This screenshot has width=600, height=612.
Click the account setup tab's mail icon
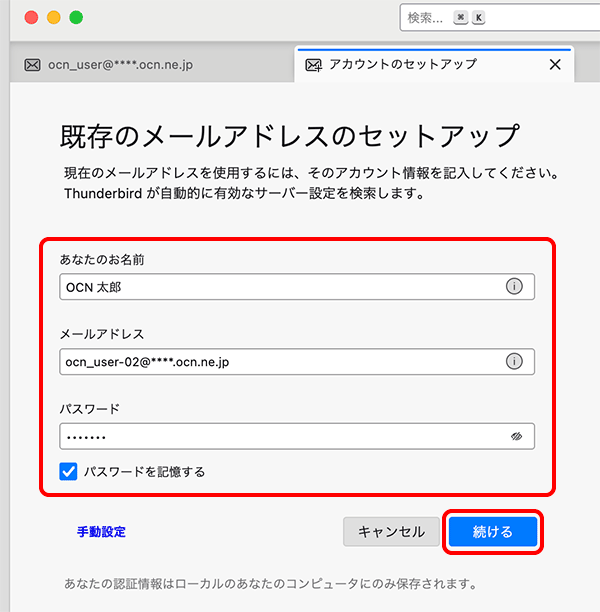[x=313, y=65]
